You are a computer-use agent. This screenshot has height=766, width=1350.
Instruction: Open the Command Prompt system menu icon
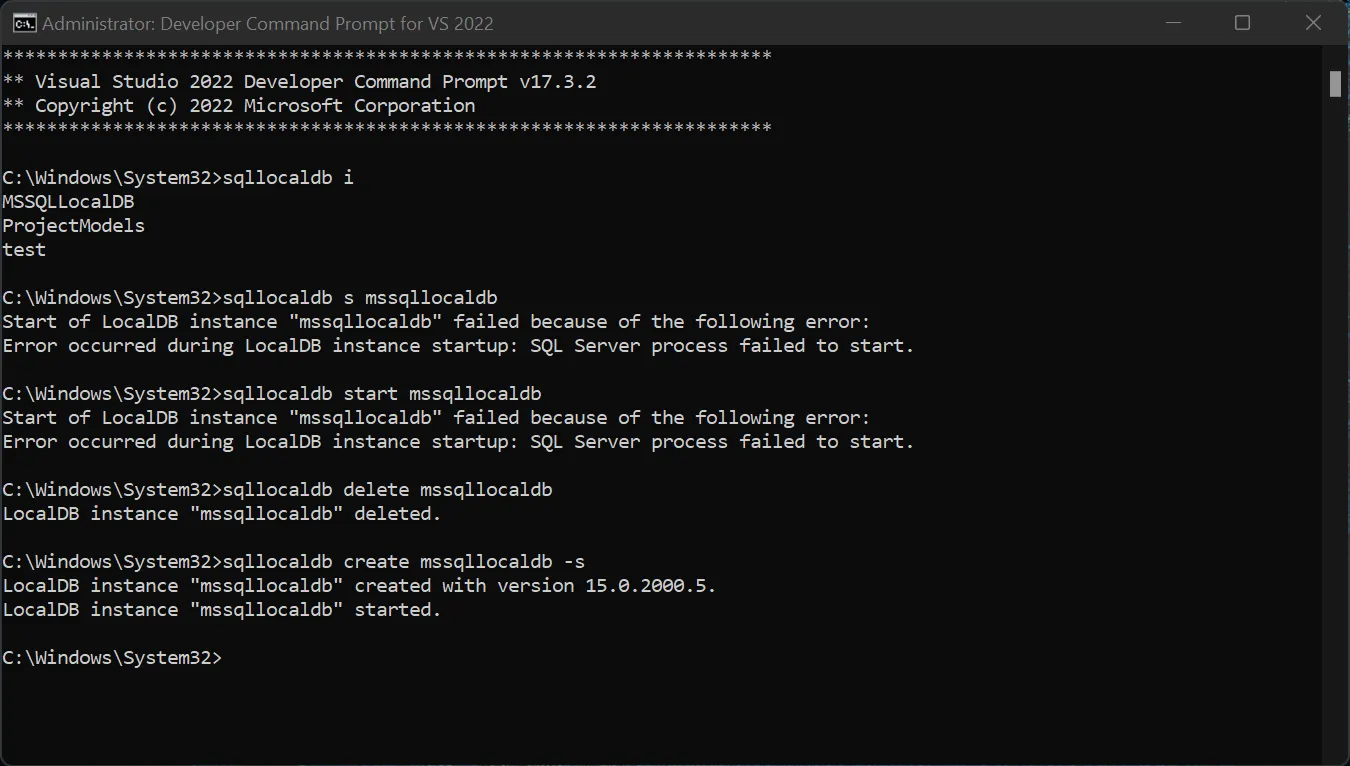(x=25, y=23)
